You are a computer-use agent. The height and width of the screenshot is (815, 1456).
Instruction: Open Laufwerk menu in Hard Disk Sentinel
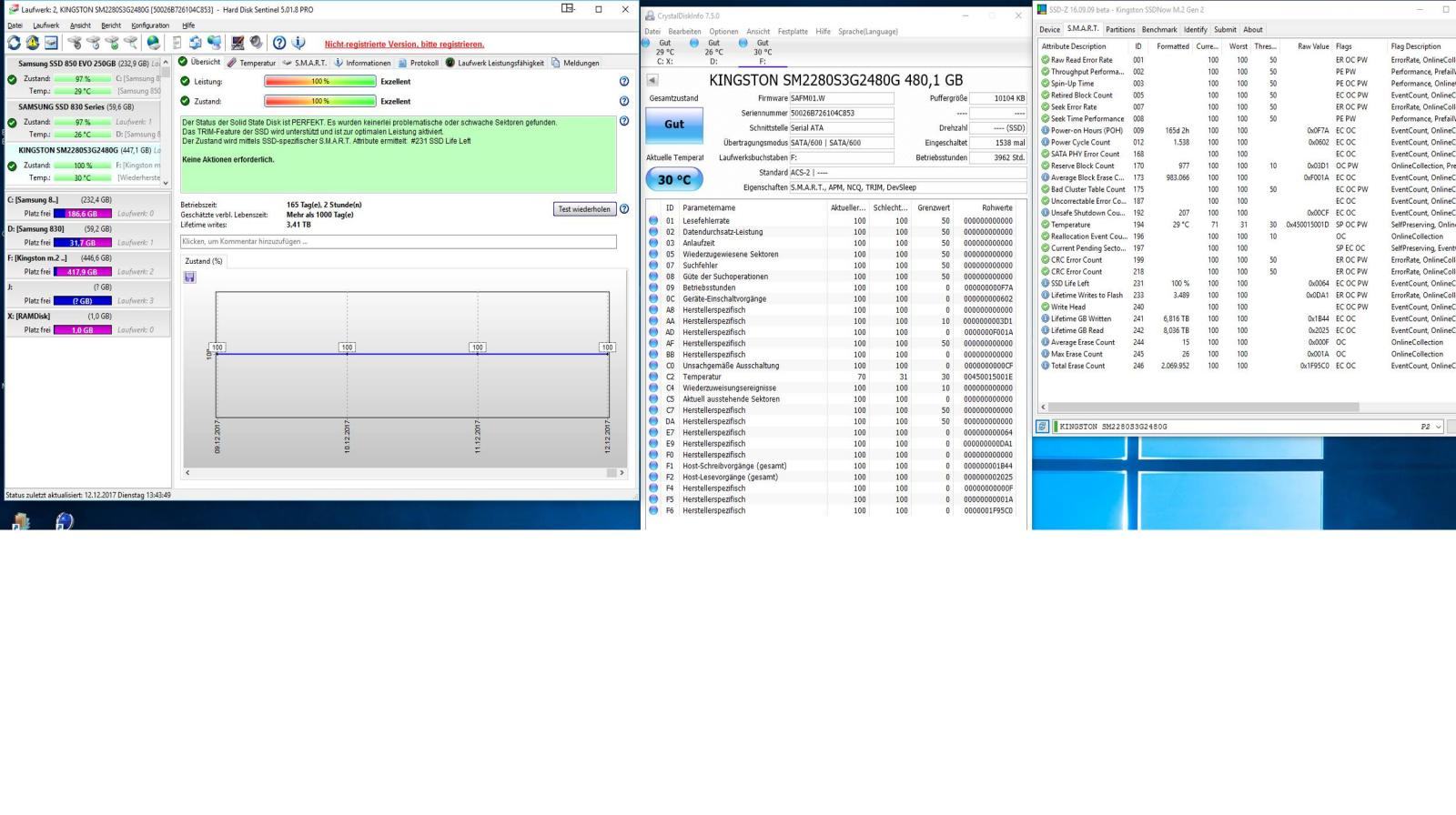point(45,25)
